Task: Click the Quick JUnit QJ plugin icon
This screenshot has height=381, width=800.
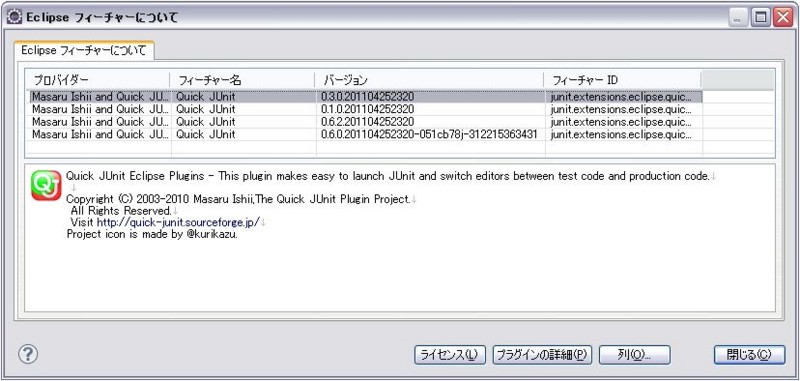Action: [46, 185]
